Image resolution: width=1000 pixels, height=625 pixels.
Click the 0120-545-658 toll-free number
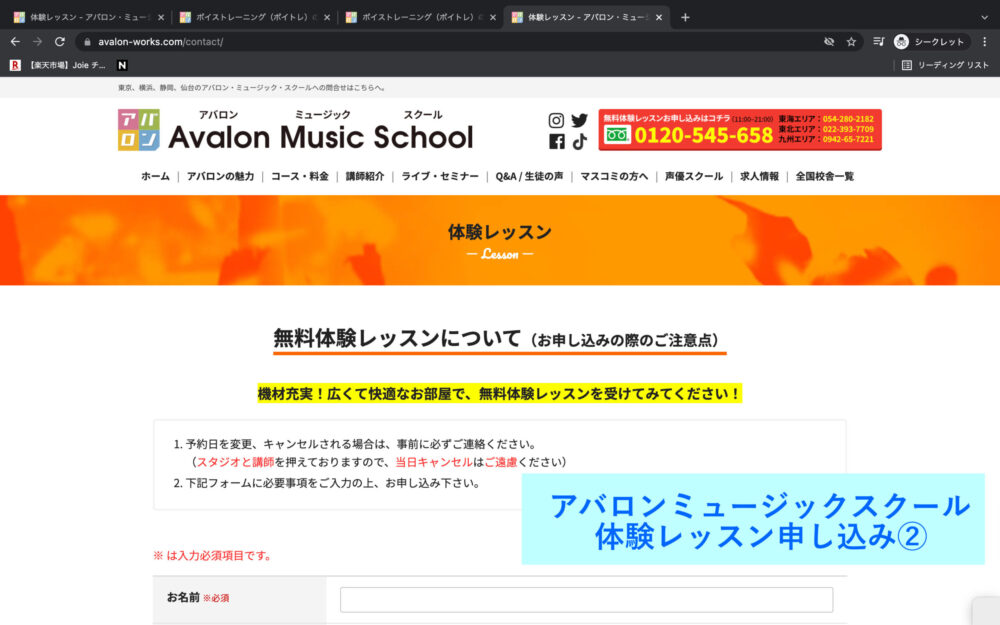703,135
